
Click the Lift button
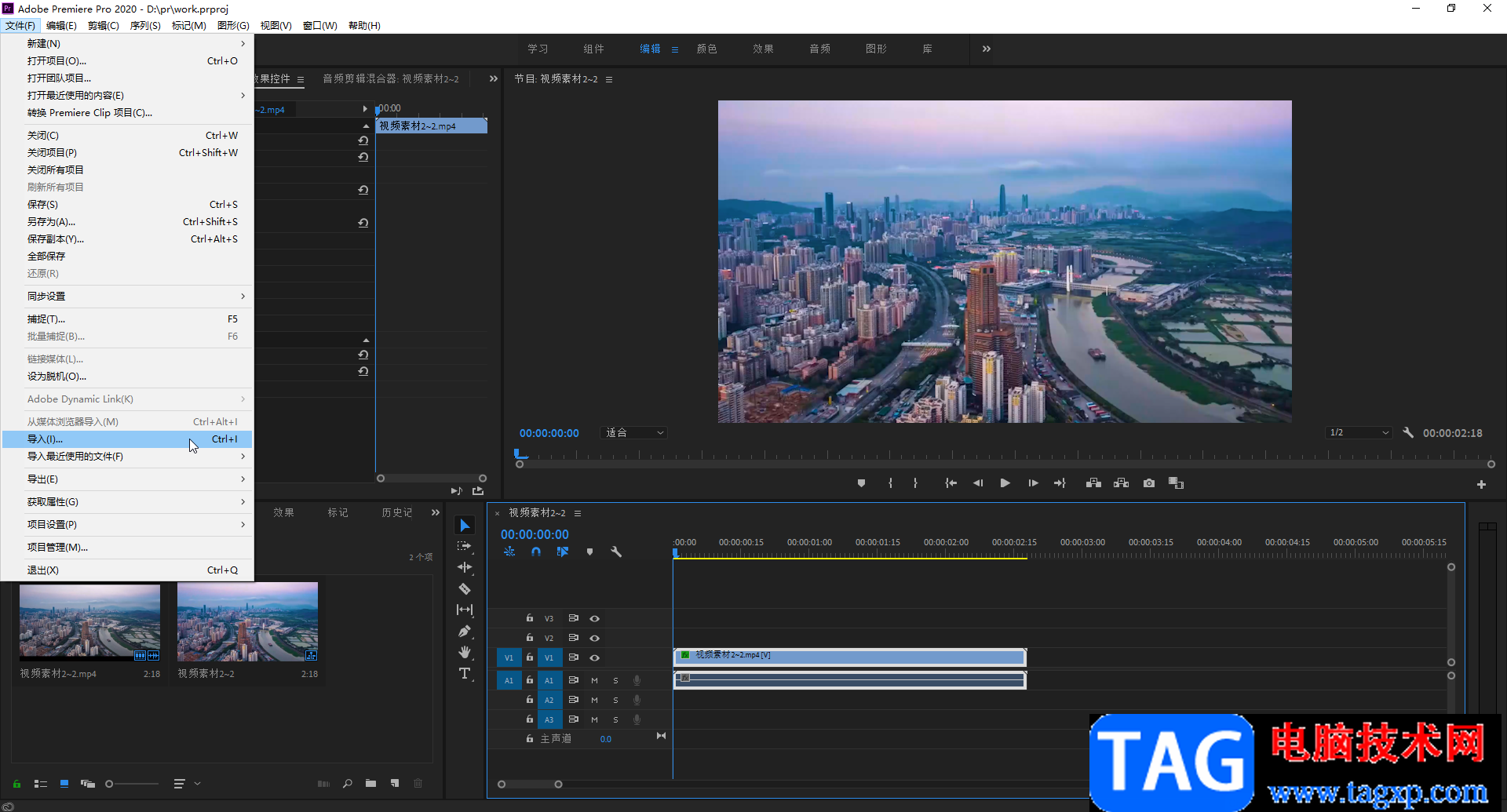tap(1093, 483)
